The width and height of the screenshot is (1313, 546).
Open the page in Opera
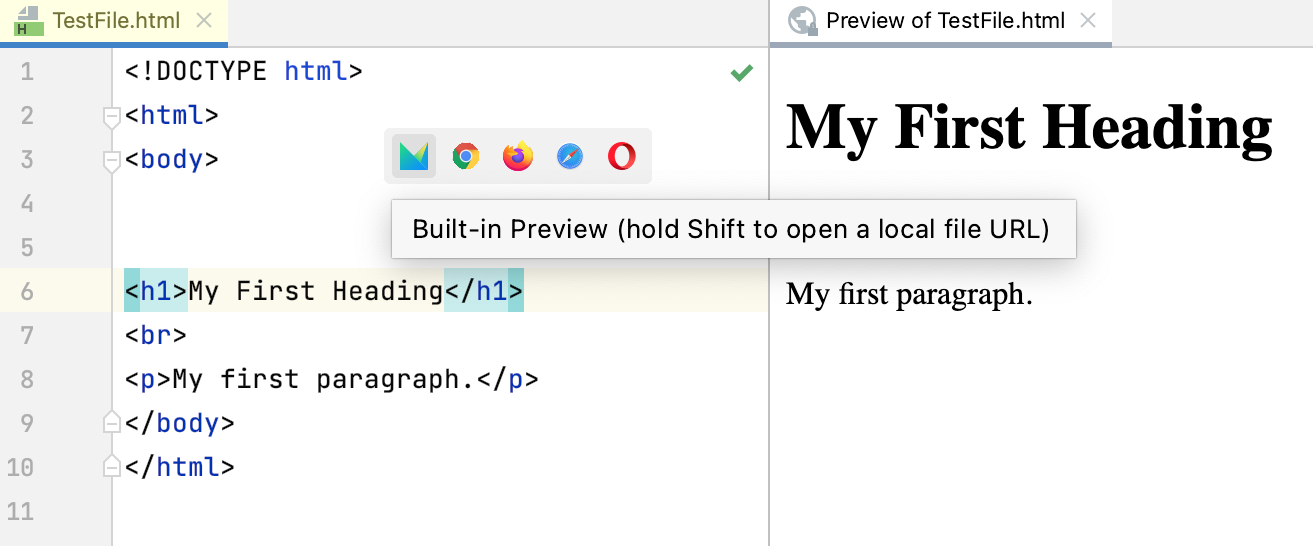(x=622, y=156)
